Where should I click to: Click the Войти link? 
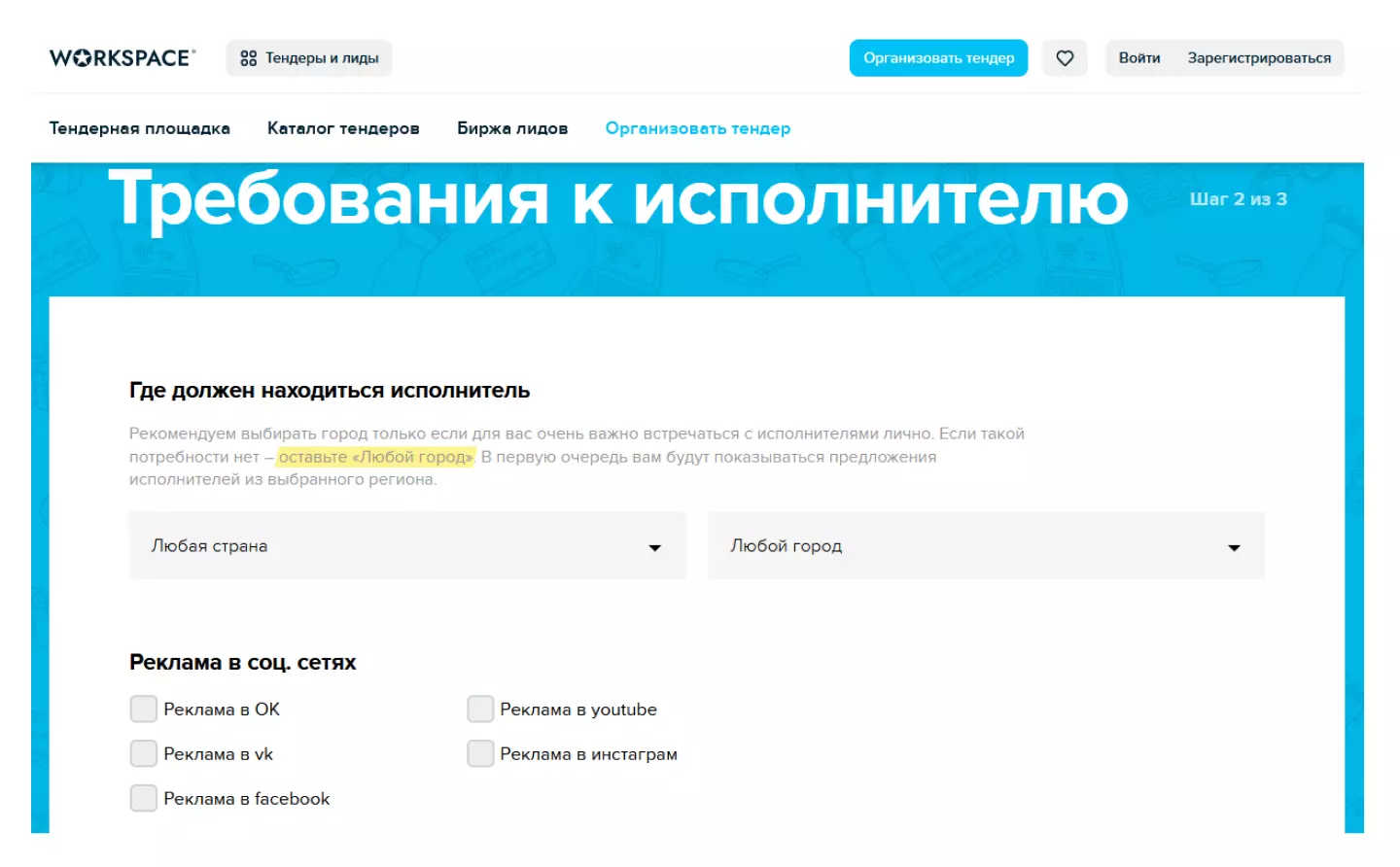(1139, 58)
